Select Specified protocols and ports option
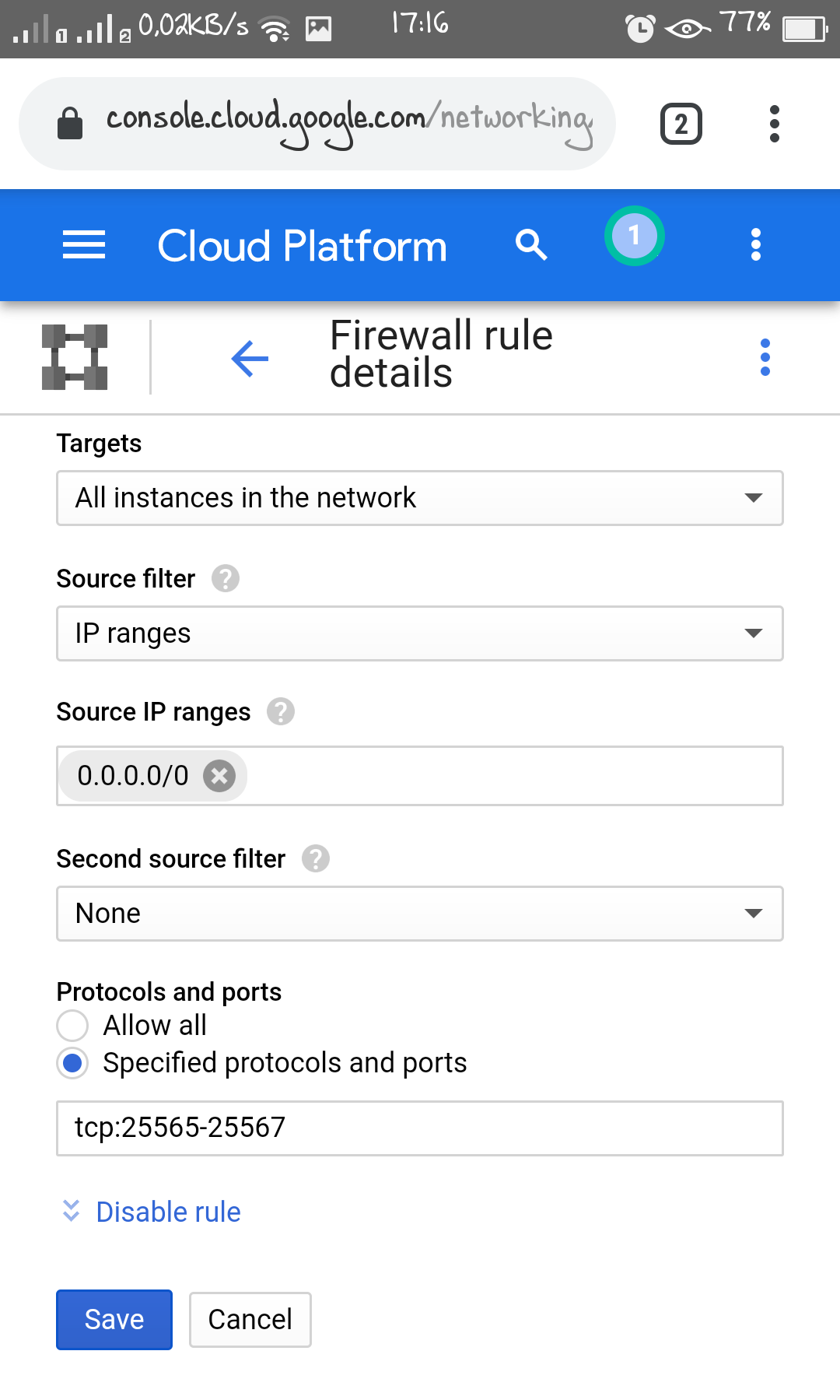This screenshot has height=1400, width=840. (x=72, y=1063)
